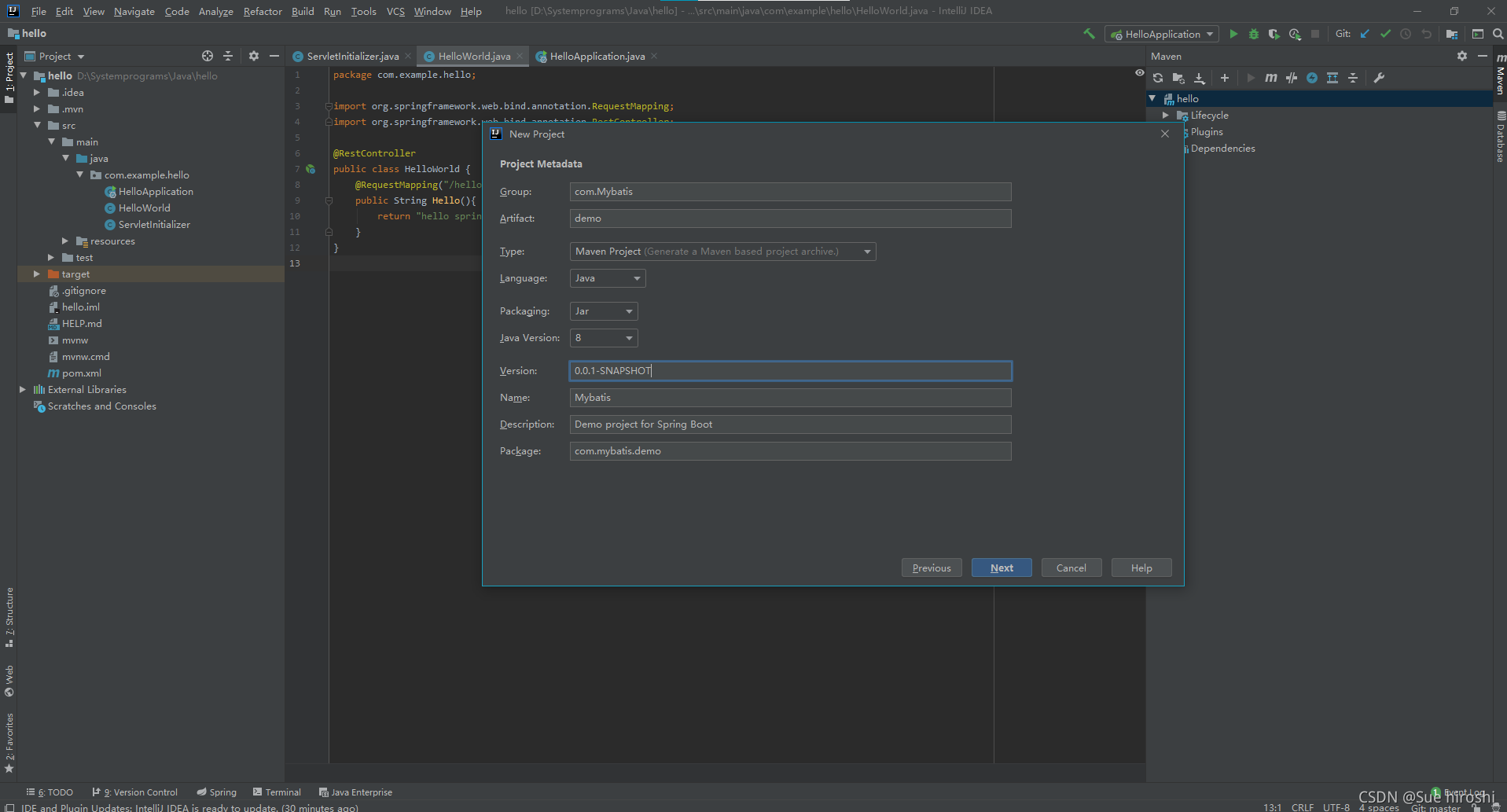Open Project Structure icon in main toolbar
Image resolution: width=1507 pixels, height=812 pixels.
coord(1452,34)
